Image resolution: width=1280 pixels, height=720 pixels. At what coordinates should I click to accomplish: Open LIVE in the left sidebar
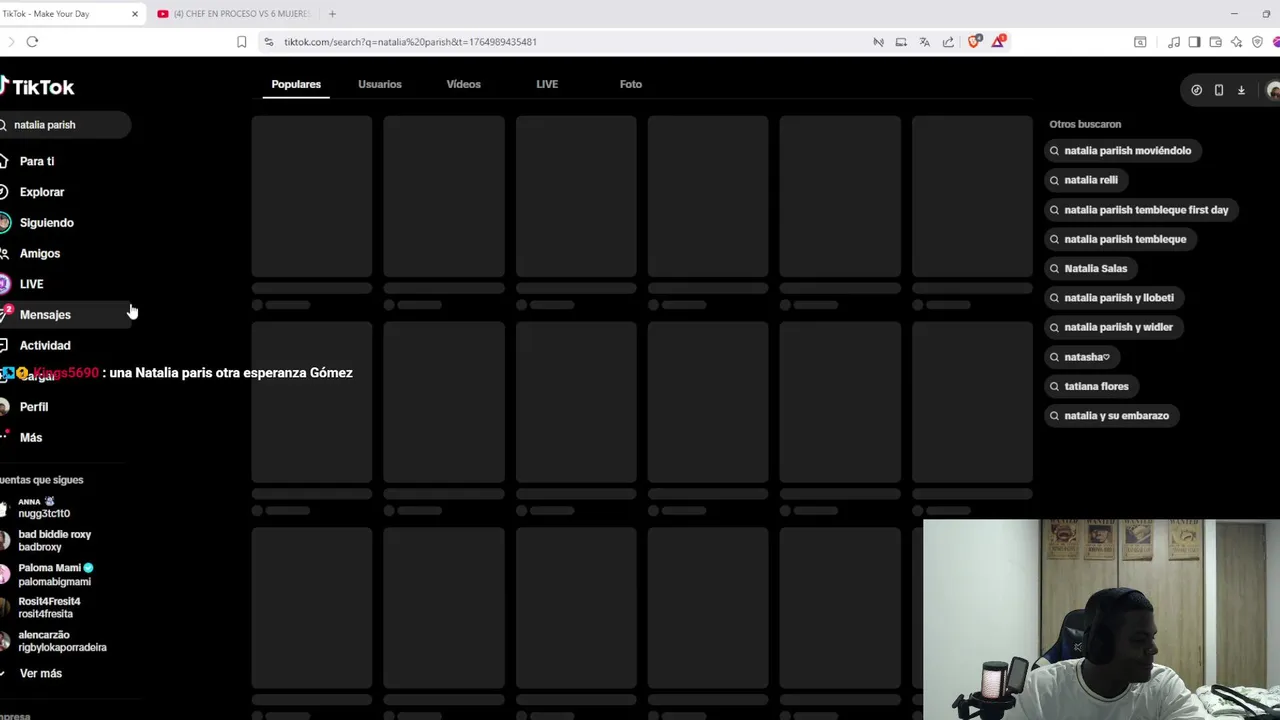(x=31, y=284)
